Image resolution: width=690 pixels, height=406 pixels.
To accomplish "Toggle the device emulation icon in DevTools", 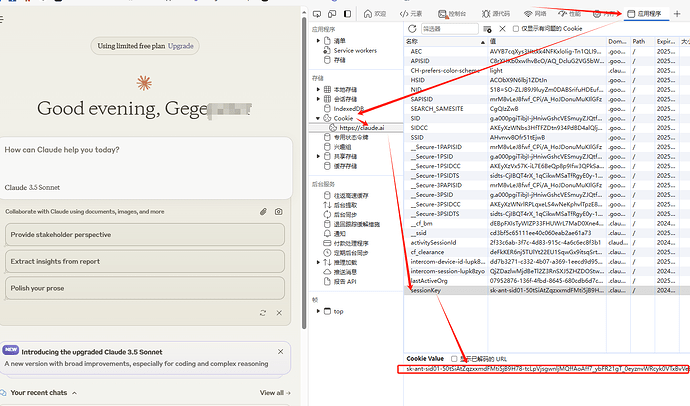I will coord(332,14).
